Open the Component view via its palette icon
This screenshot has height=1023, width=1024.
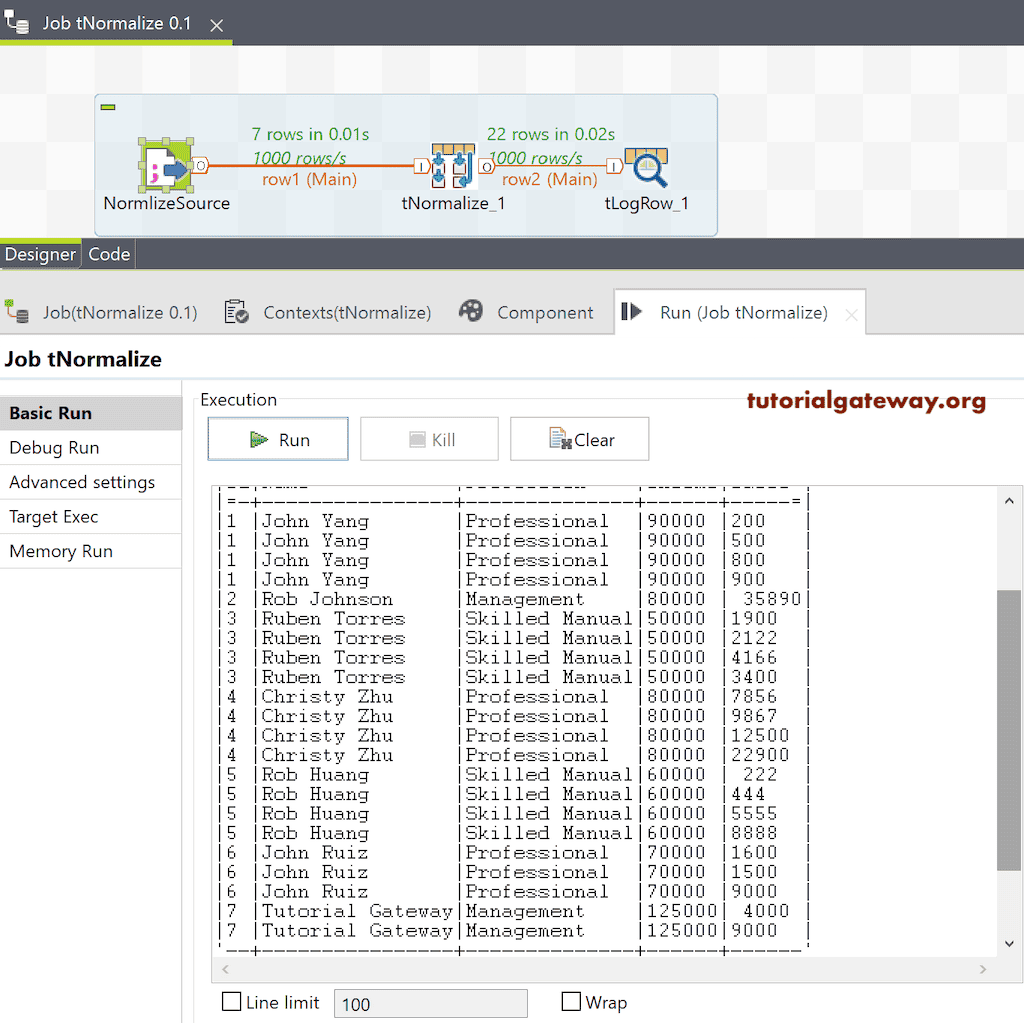pyautogui.click(x=470, y=311)
